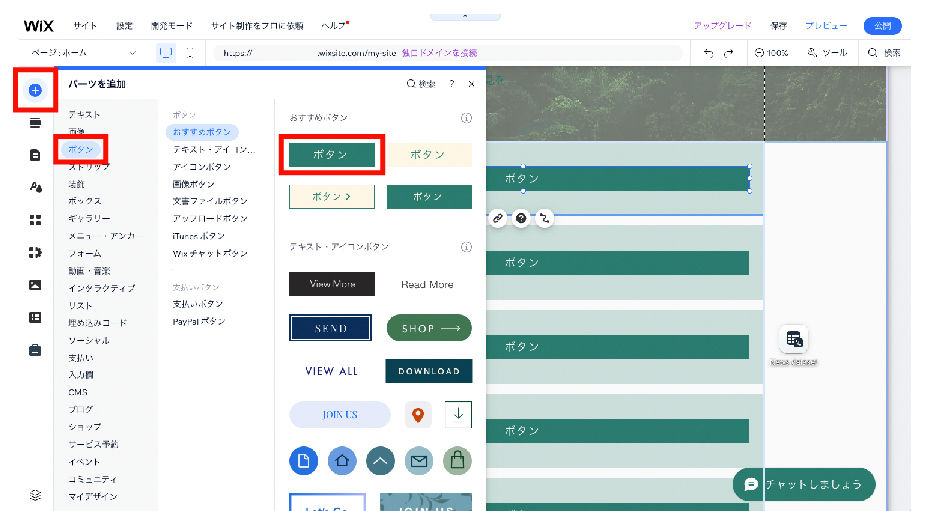
Task: Add the home circle icon button
Action: pos(342,461)
